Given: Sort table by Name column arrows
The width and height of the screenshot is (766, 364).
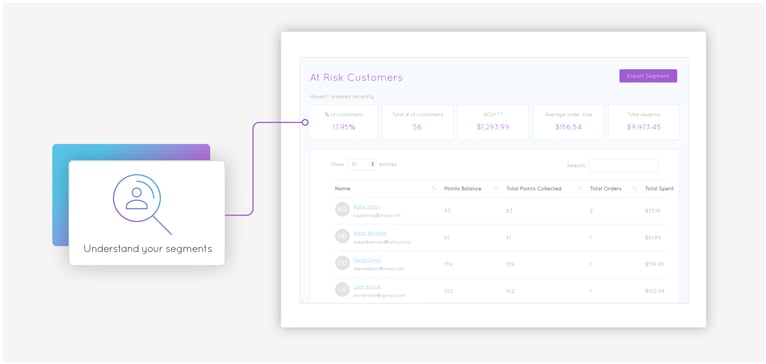Looking at the screenshot, I should (x=434, y=189).
